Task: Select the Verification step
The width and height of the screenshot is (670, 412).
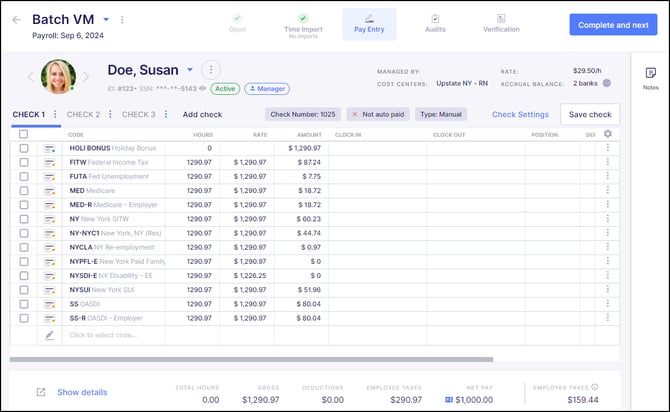Action: tap(501, 24)
